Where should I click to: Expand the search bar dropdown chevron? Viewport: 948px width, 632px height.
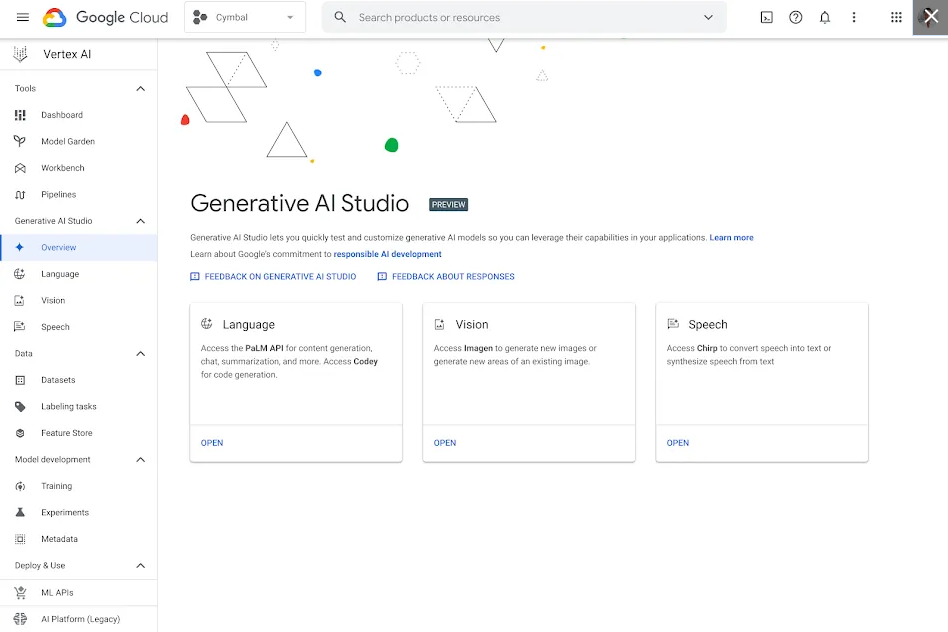[708, 18]
